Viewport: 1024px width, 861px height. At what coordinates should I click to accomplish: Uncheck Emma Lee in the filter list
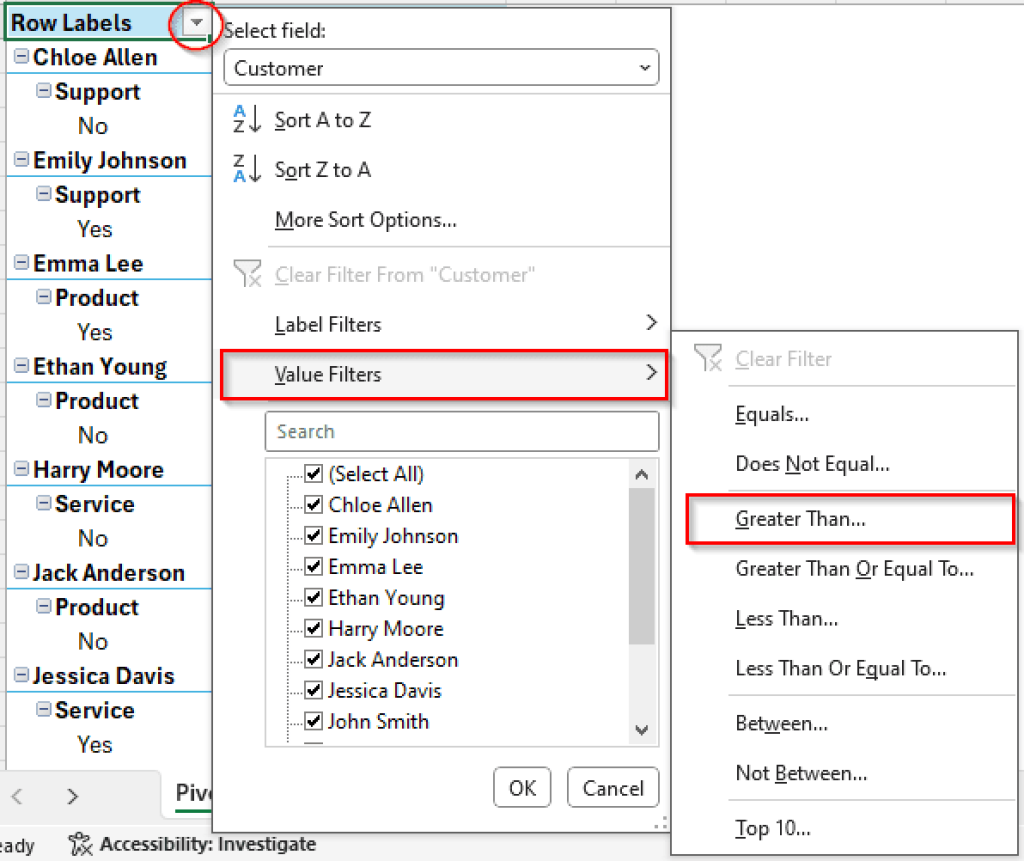[x=313, y=566]
